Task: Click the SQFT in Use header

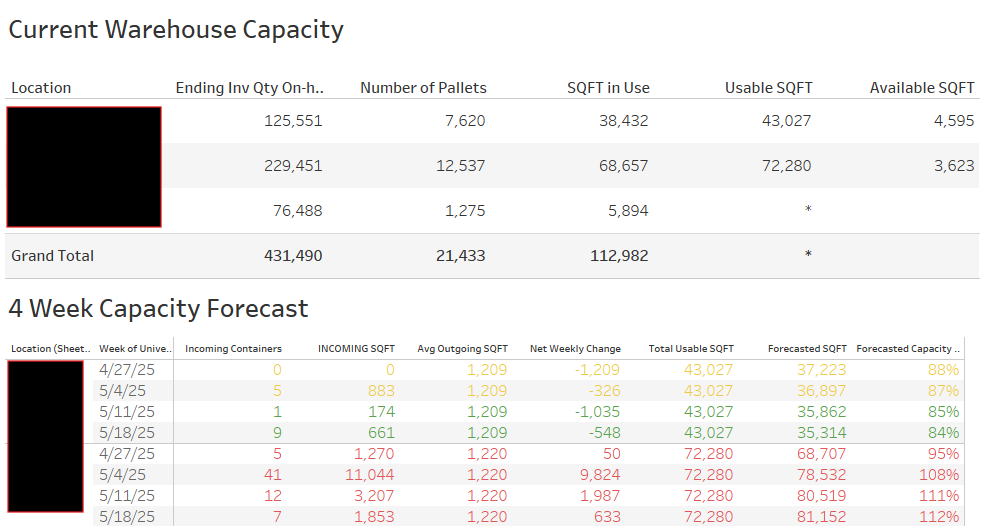Action: click(608, 88)
